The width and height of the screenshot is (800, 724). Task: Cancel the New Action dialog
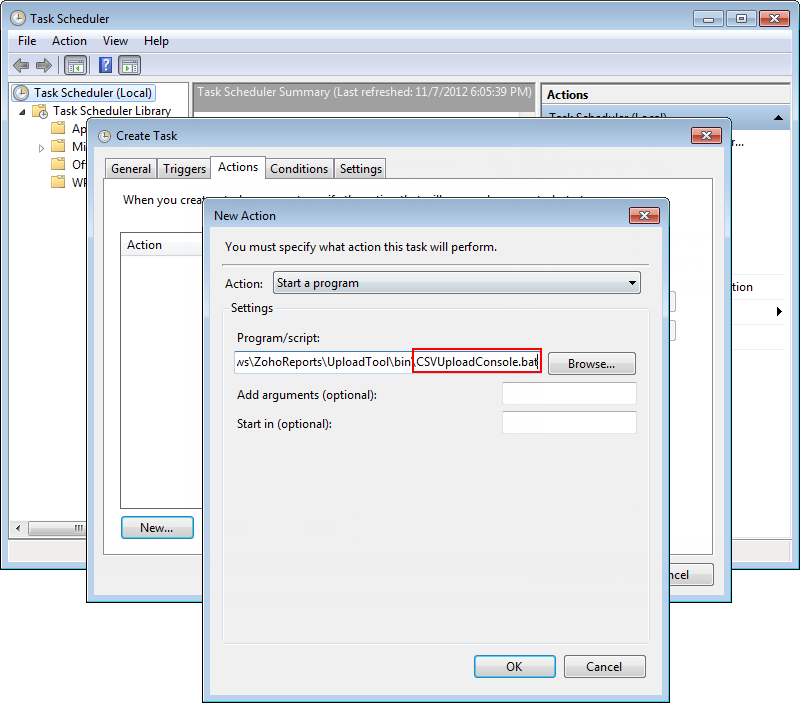[x=604, y=667]
